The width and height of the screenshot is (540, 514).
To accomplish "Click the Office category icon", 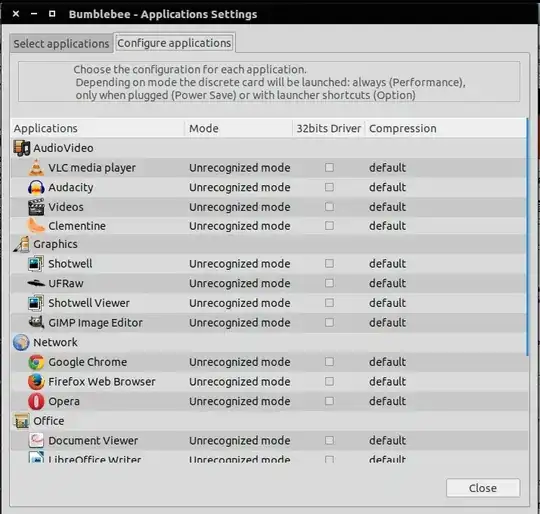I will click(x=21, y=421).
